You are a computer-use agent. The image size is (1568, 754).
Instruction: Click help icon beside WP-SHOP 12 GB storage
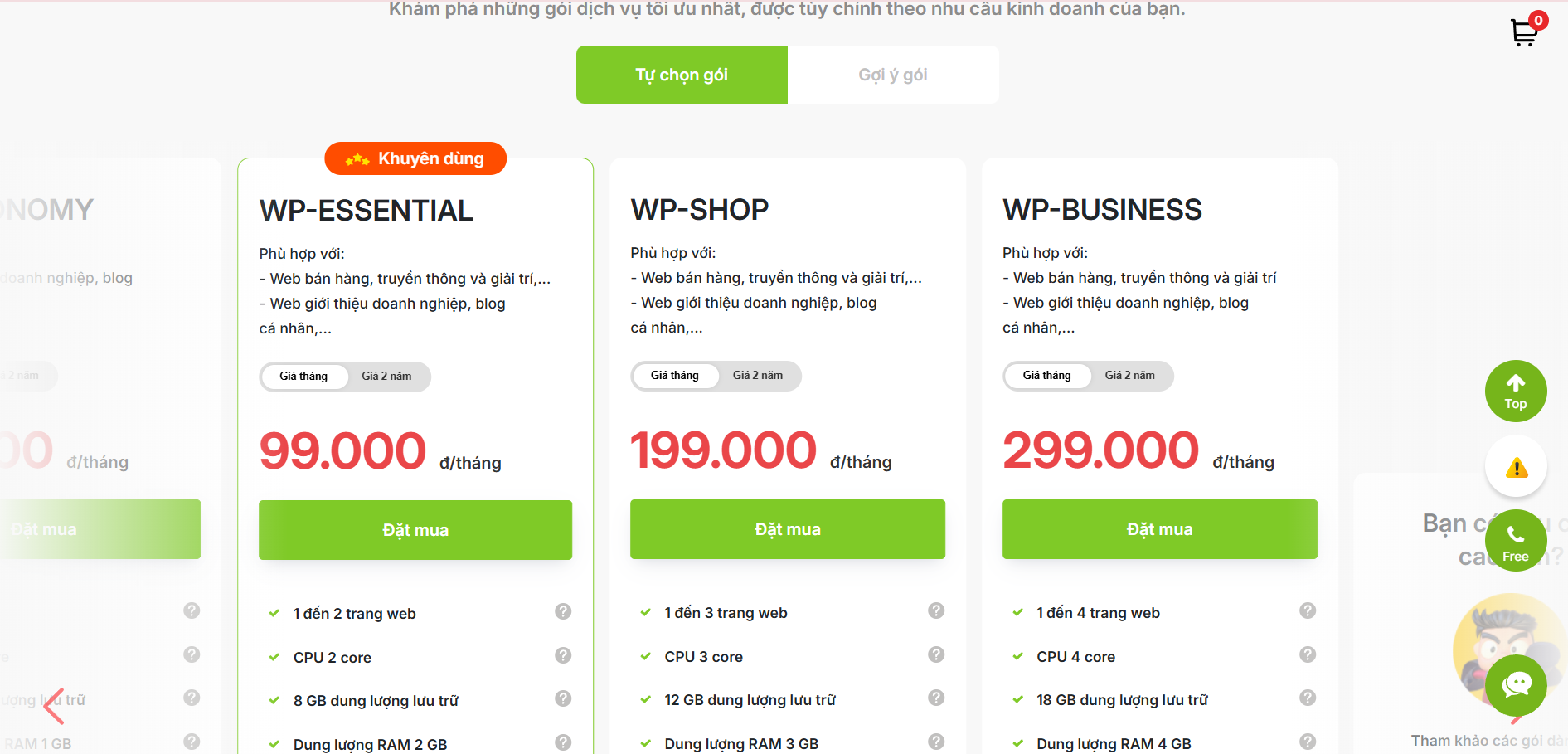(x=936, y=698)
